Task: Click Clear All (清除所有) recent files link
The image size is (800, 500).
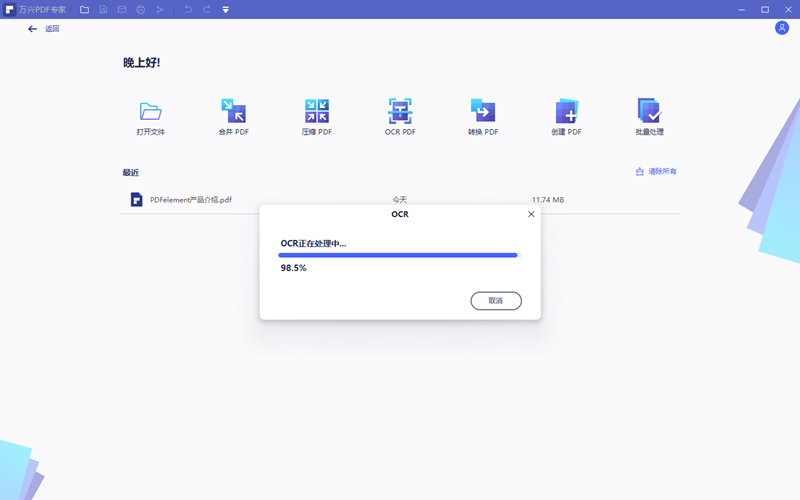Action: (656, 172)
